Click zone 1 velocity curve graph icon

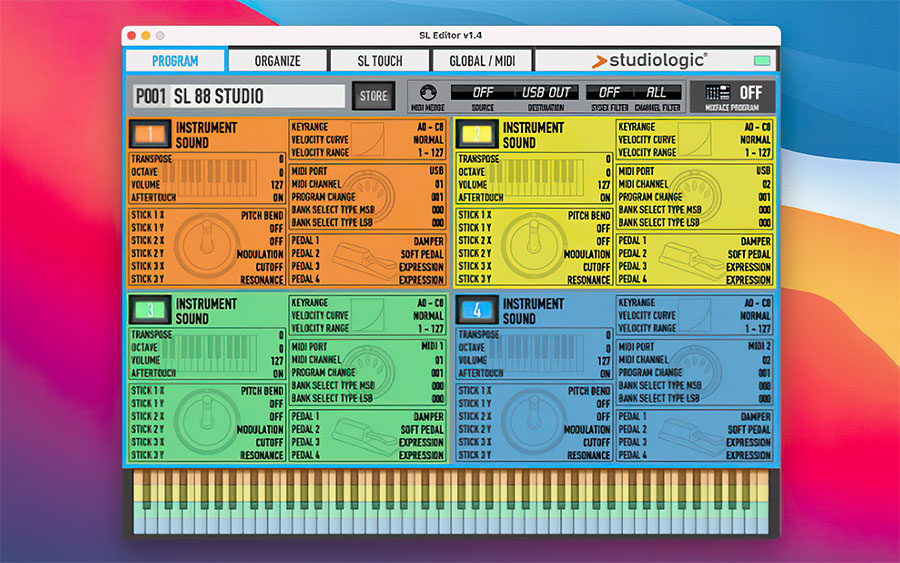[x=367, y=139]
